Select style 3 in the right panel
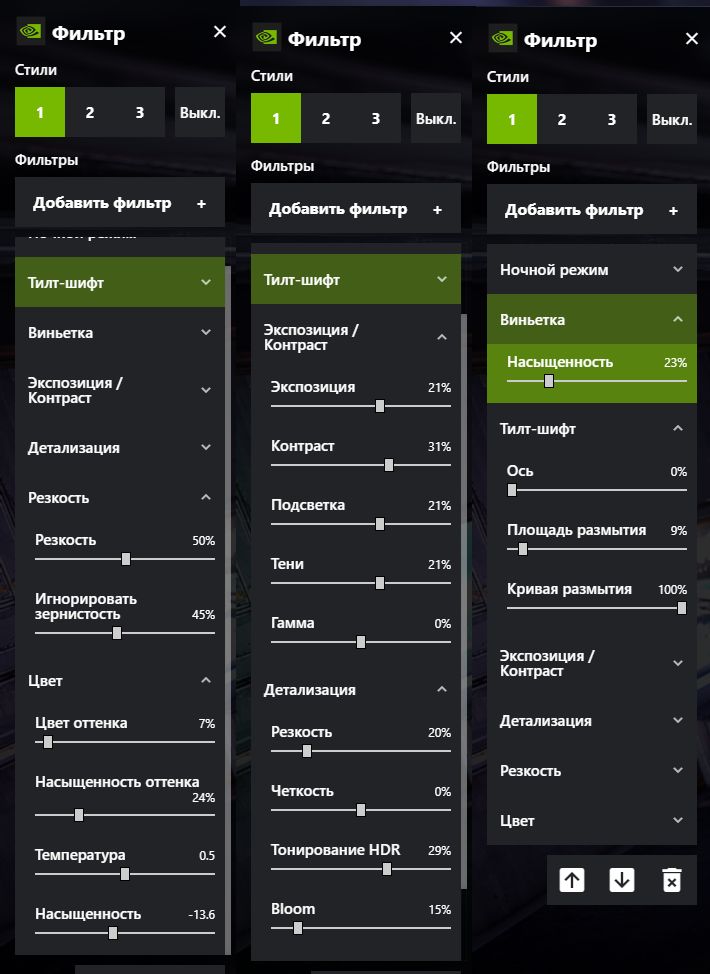This screenshot has height=974, width=710. (x=611, y=120)
